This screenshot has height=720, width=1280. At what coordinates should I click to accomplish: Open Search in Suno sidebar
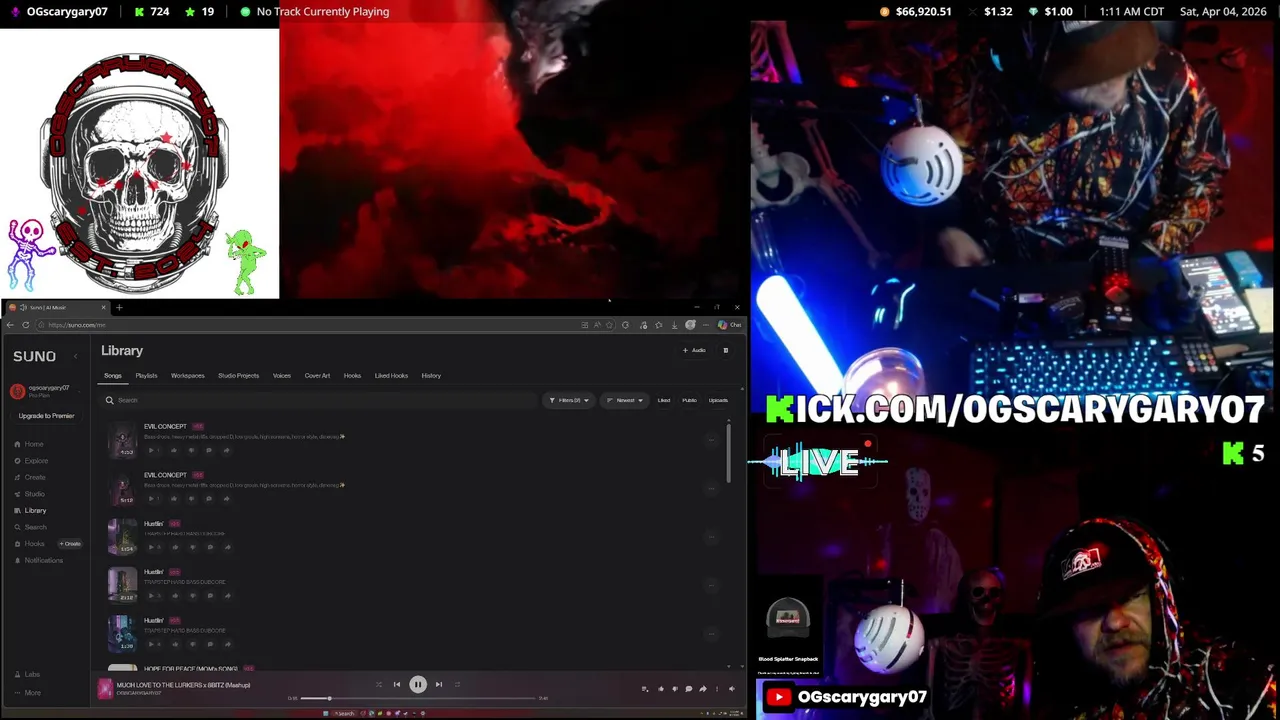30,527
